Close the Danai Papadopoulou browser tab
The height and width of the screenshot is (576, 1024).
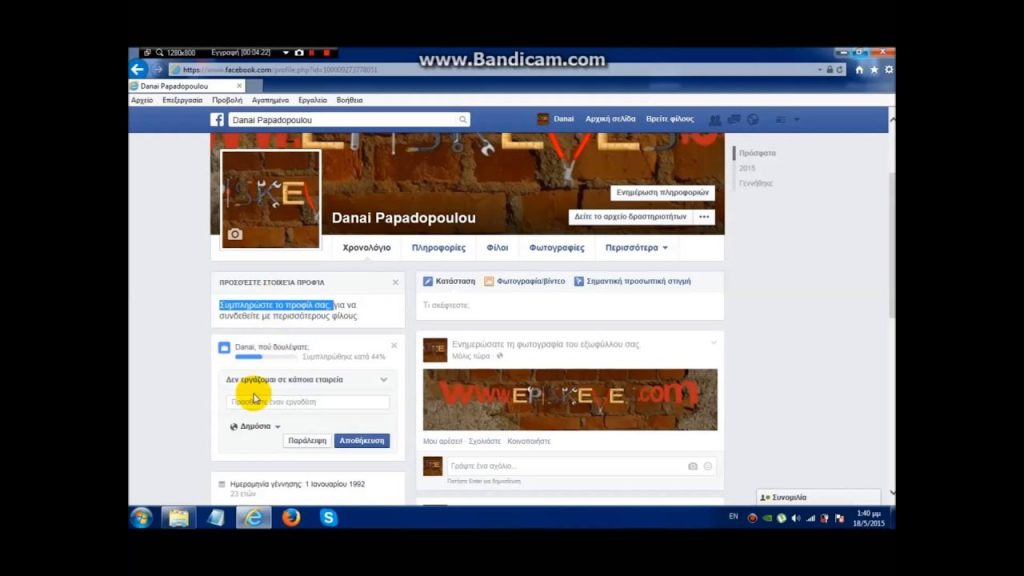point(239,86)
